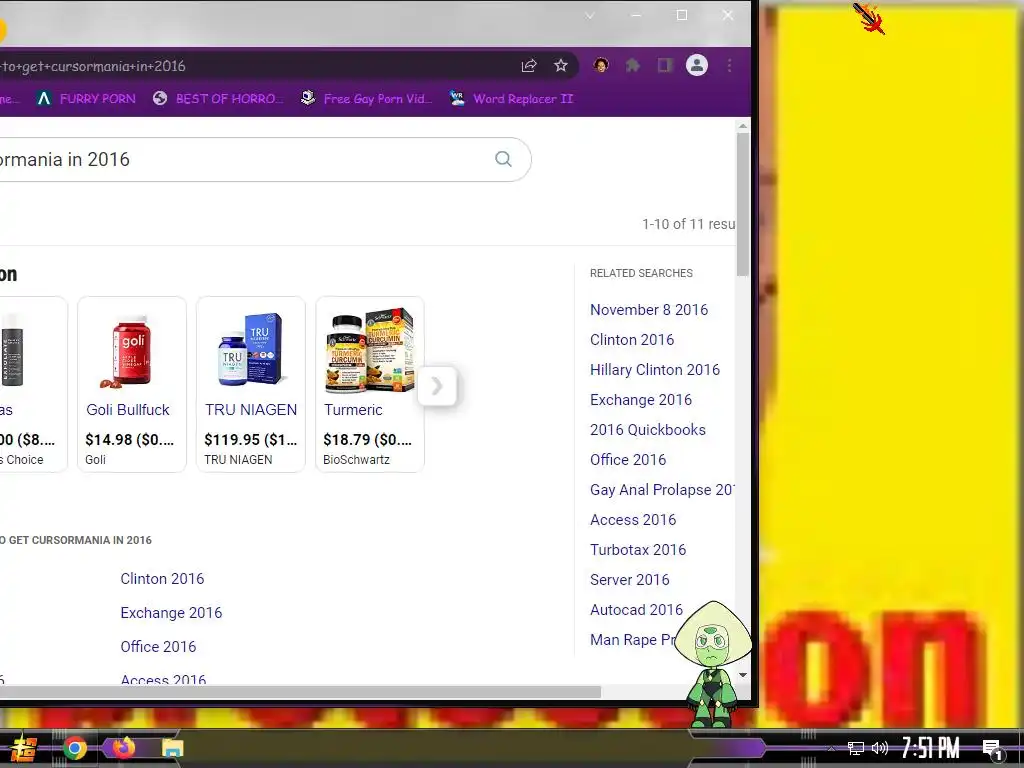
Task: Open related search Server 2016
Action: [630, 580]
